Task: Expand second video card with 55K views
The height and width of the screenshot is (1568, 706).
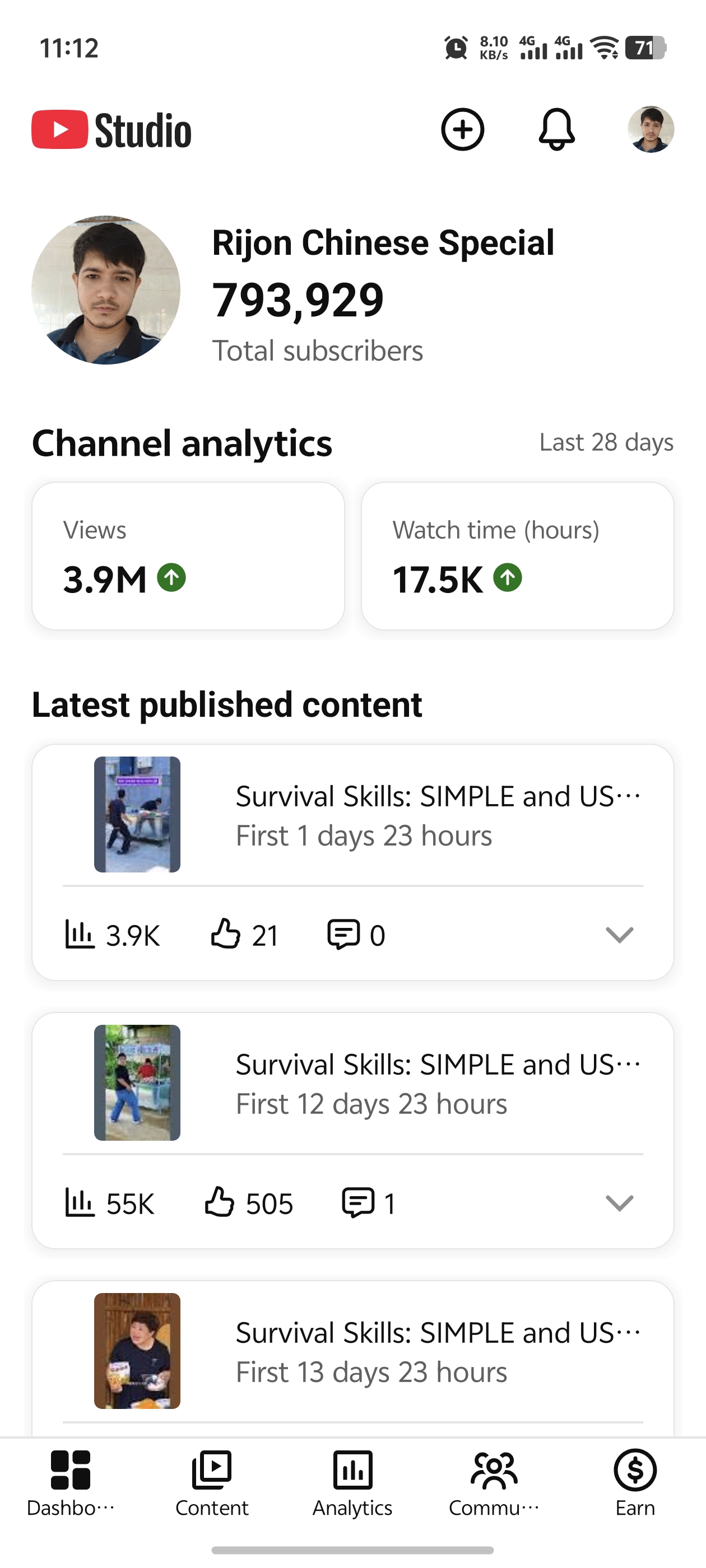Action: click(620, 1203)
